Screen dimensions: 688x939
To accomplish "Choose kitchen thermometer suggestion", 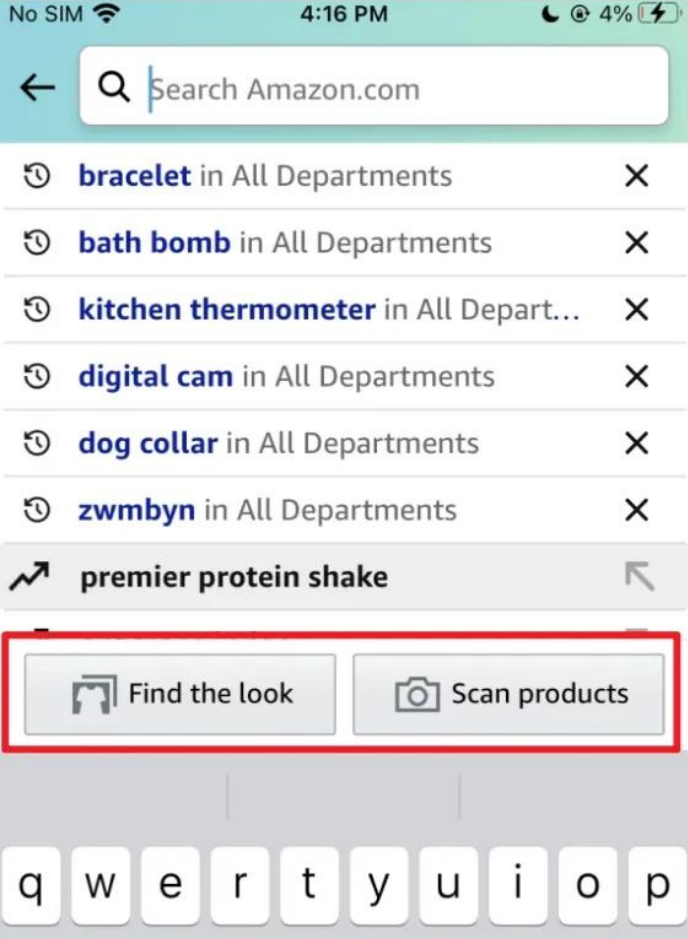I will click(x=227, y=310).
